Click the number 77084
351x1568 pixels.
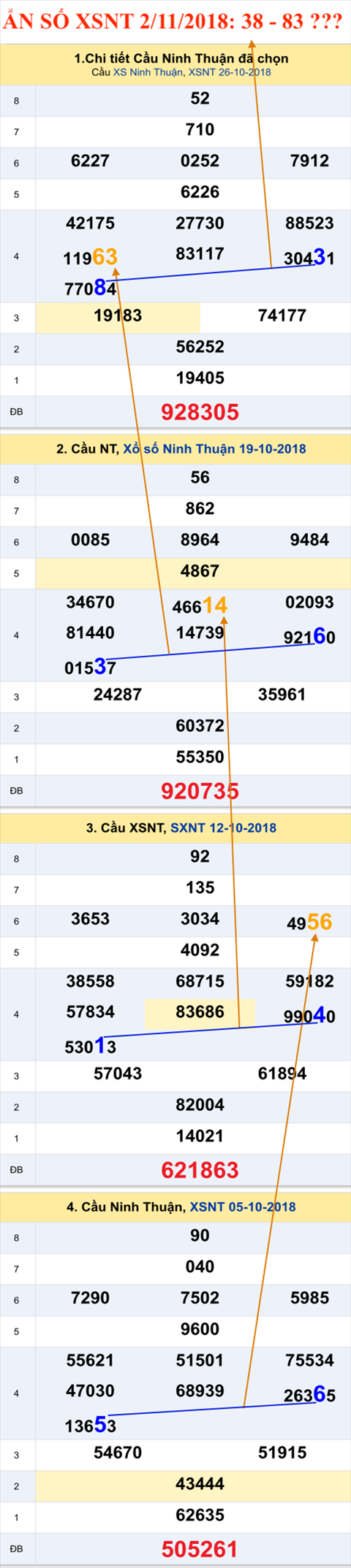[x=90, y=288]
